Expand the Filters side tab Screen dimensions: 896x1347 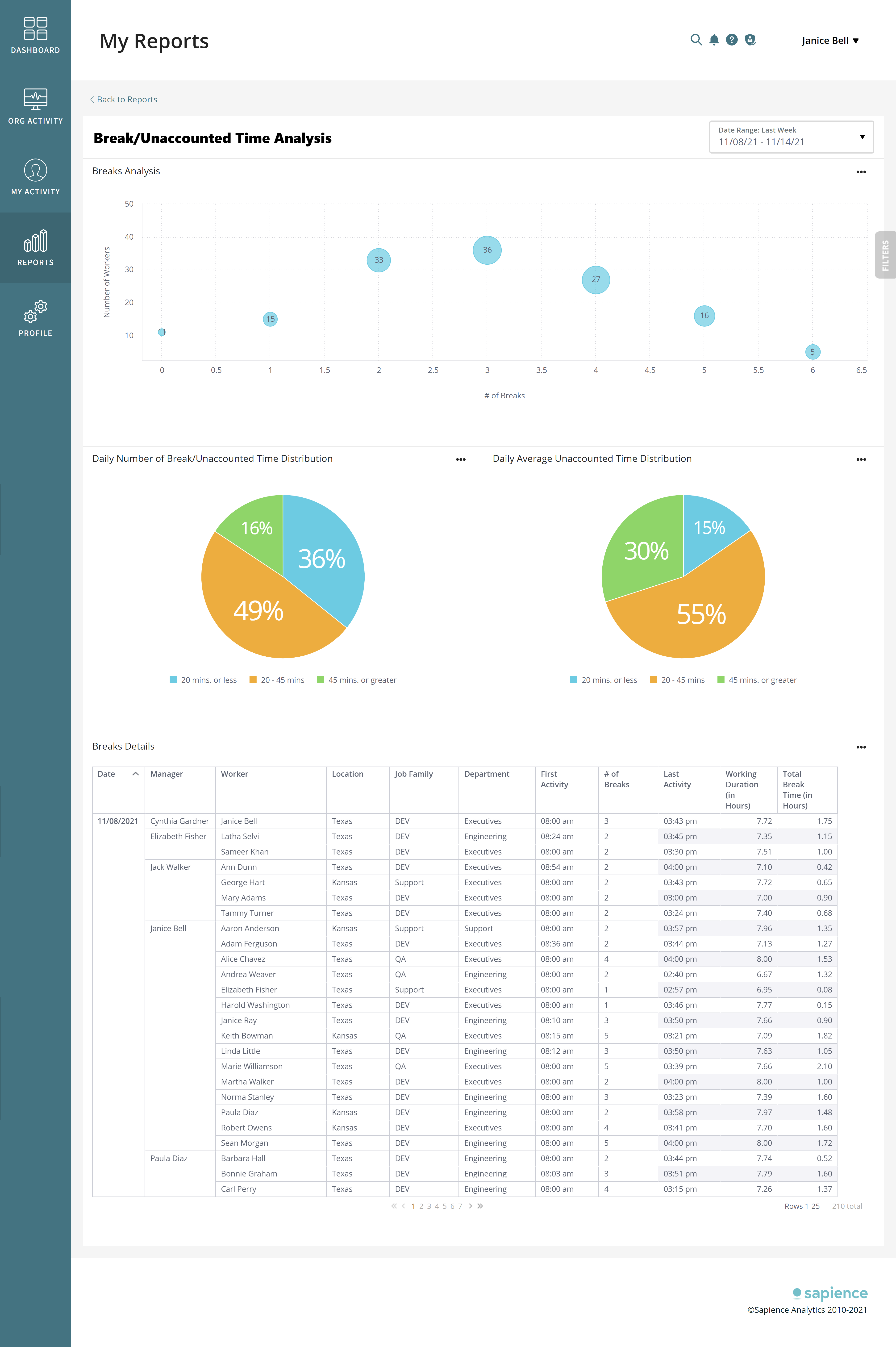pos(885,255)
